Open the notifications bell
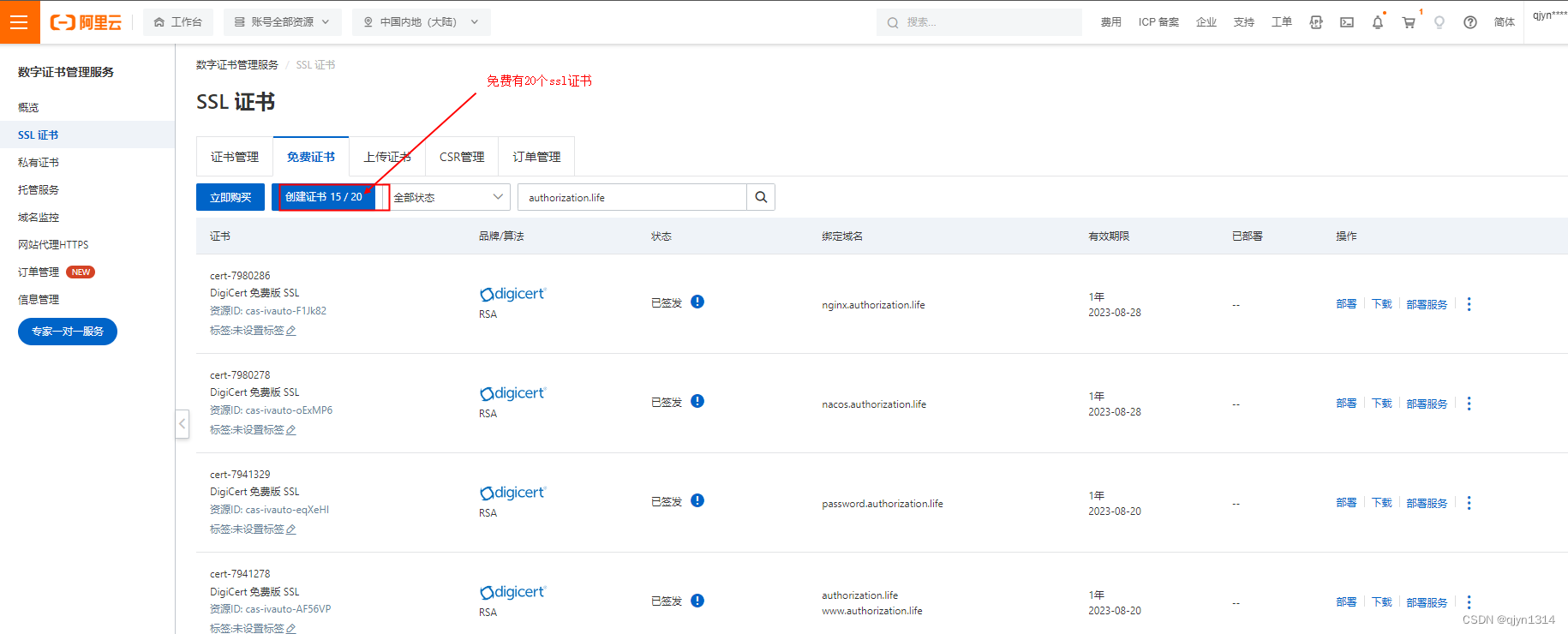The height and width of the screenshot is (634, 1568). click(x=1378, y=22)
